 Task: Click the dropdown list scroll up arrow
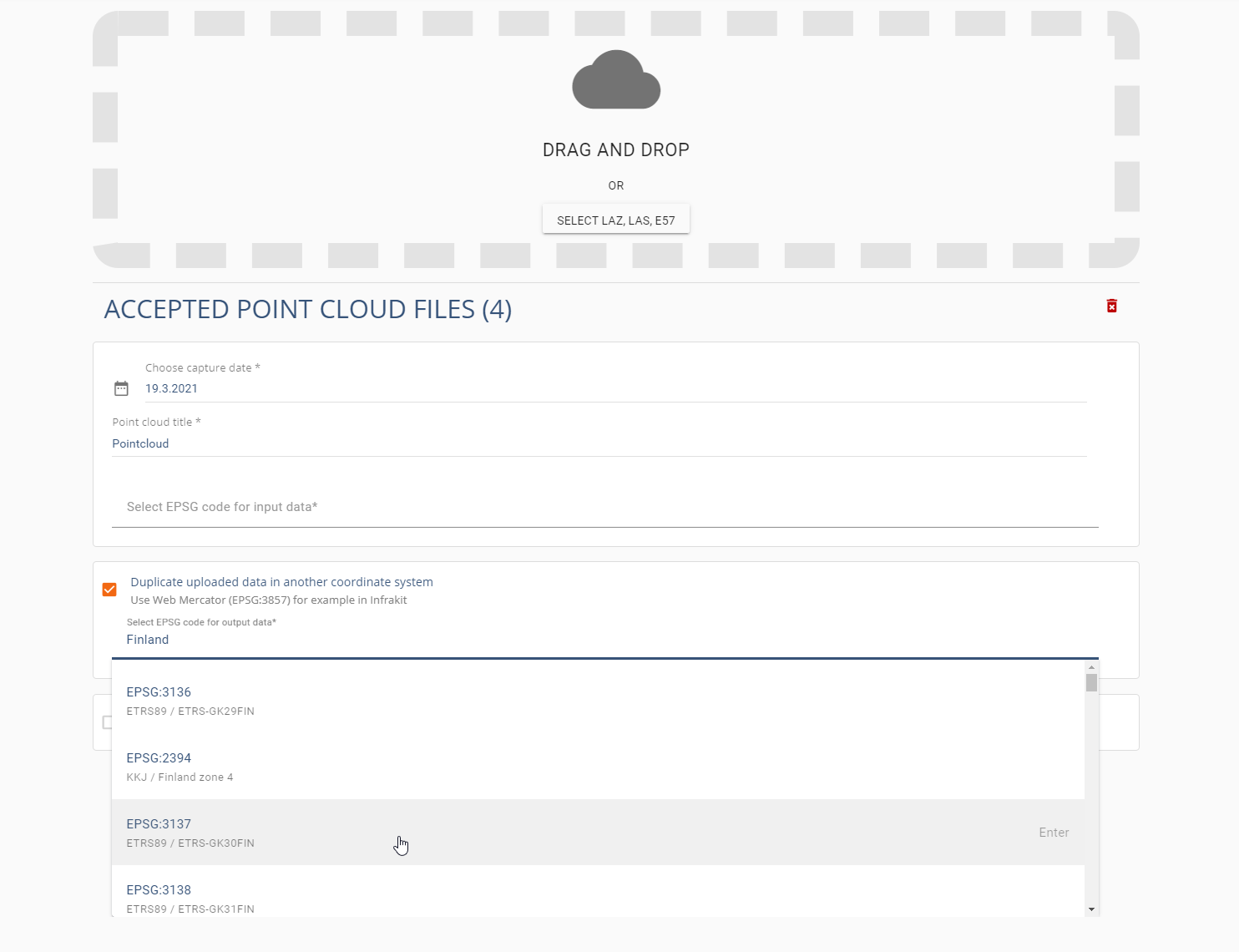point(1091,667)
